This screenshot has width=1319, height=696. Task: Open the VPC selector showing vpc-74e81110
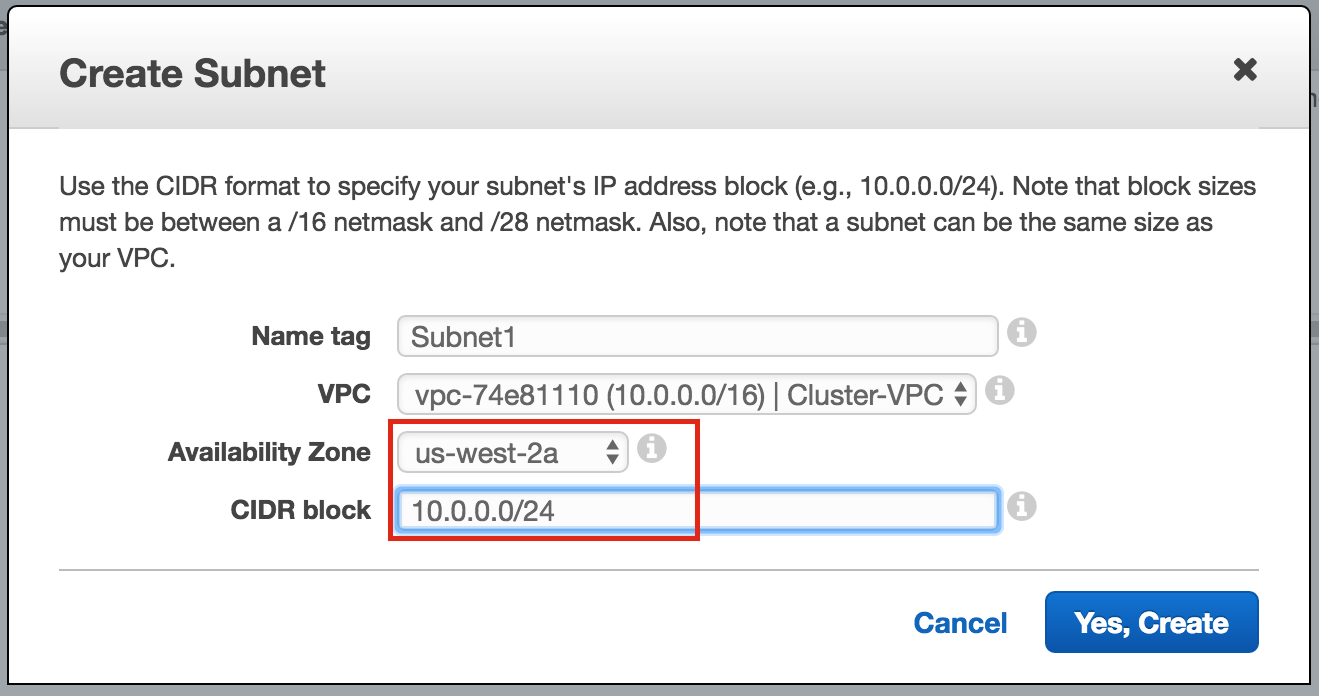tap(686, 394)
